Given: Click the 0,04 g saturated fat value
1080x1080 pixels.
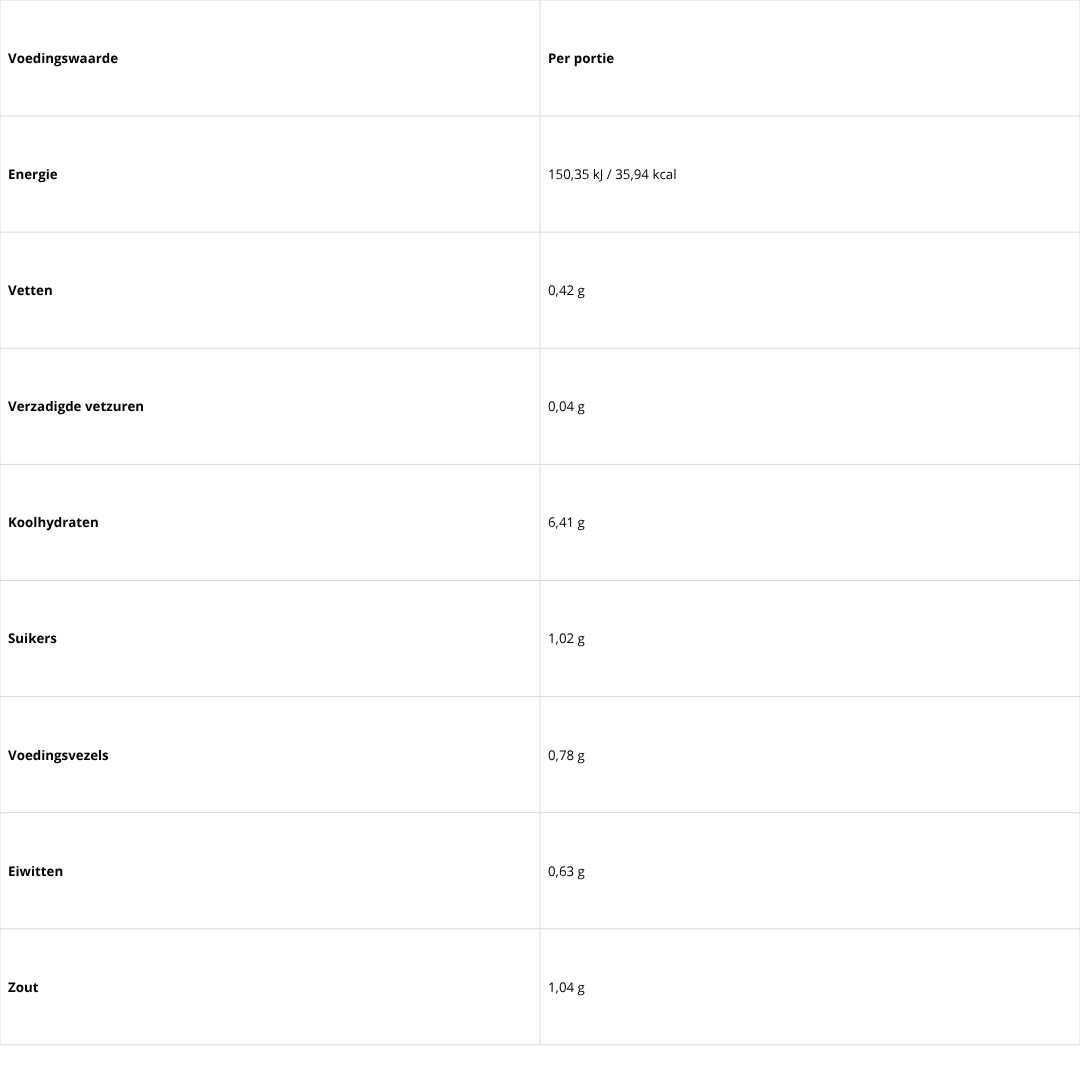Looking at the screenshot, I should [566, 406].
